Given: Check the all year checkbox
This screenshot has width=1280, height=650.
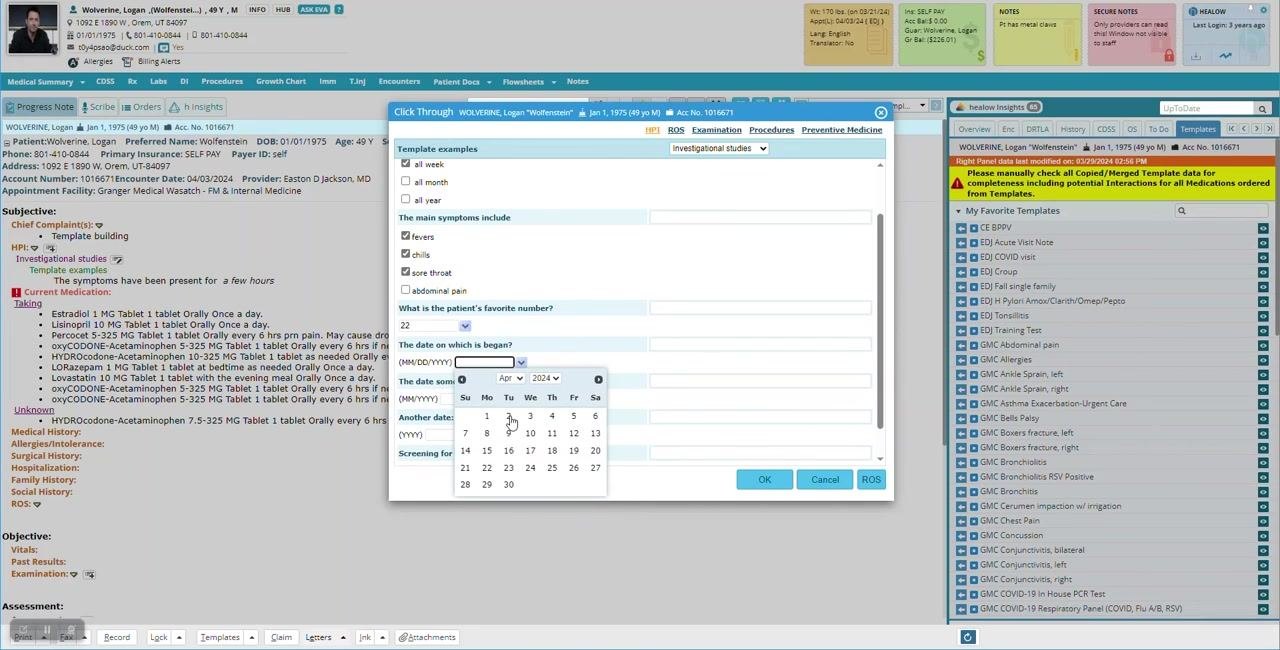Looking at the screenshot, I should [405, 199].
